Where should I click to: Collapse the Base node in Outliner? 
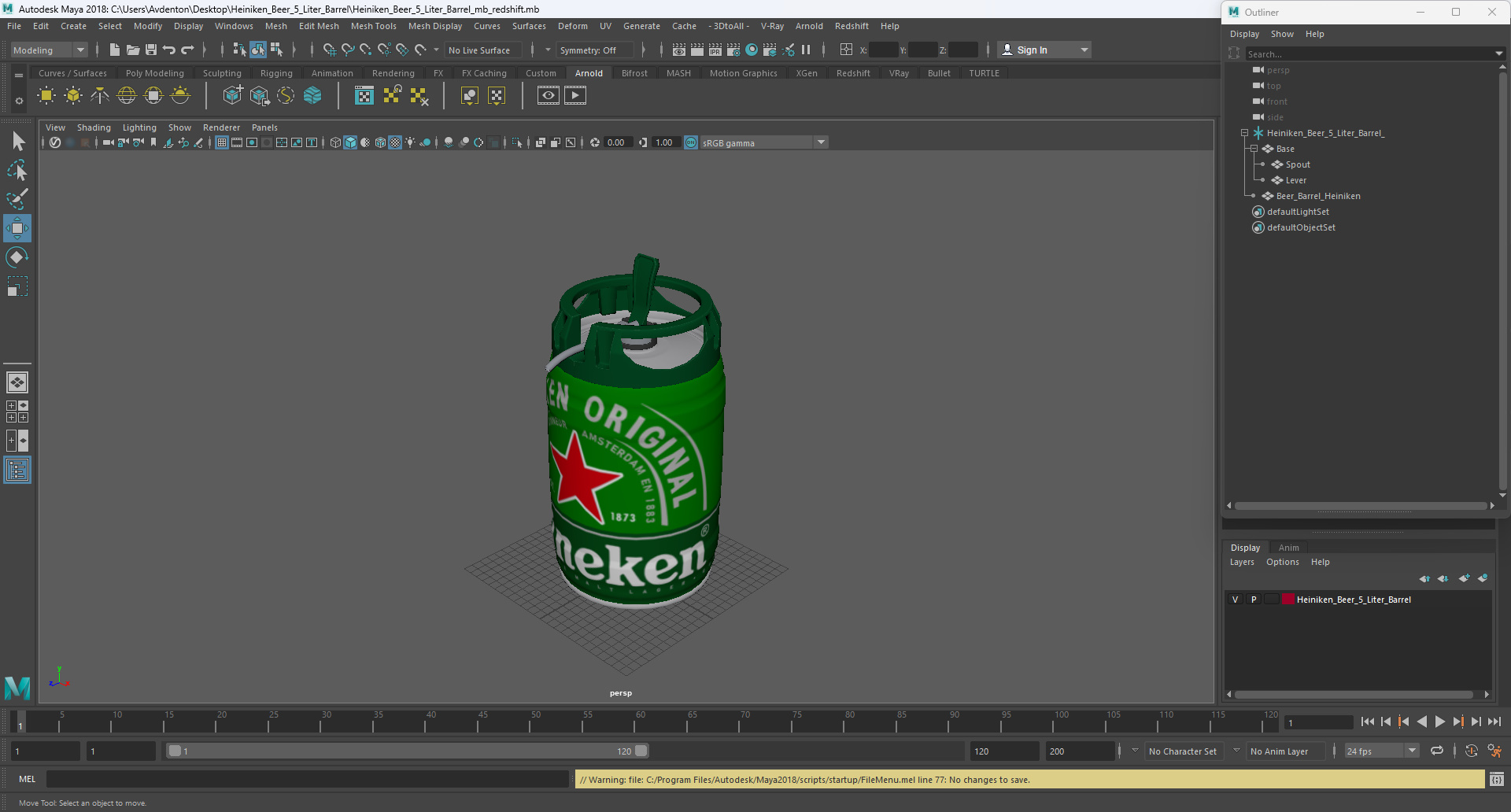point(1254,149)
